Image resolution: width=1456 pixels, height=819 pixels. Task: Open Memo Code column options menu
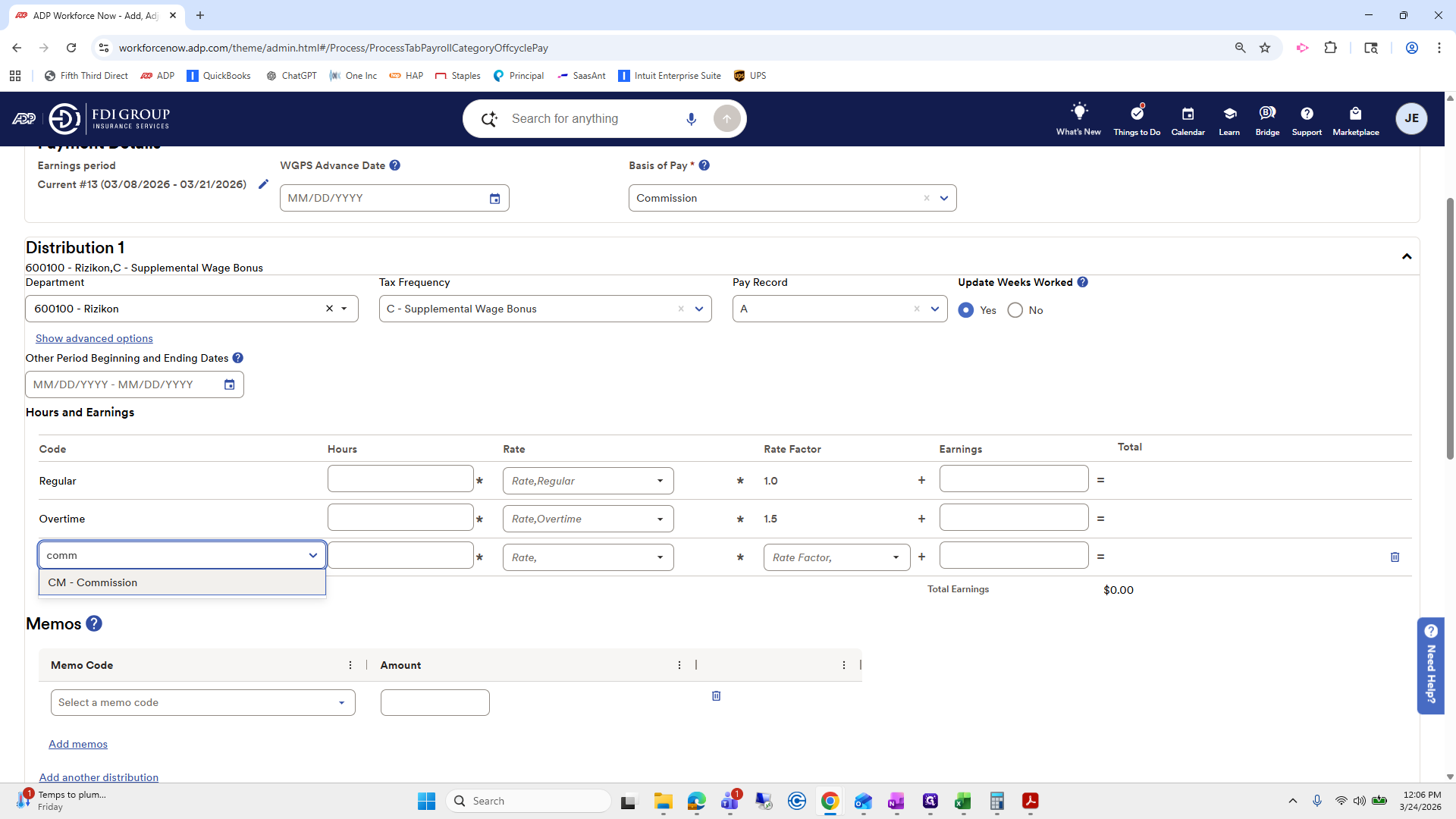pos(350,665)
